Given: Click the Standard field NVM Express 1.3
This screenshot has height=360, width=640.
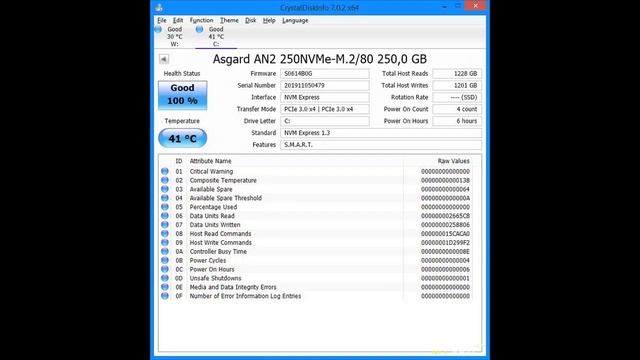Looking at the screenshot, I should click(x=381, y=133).
